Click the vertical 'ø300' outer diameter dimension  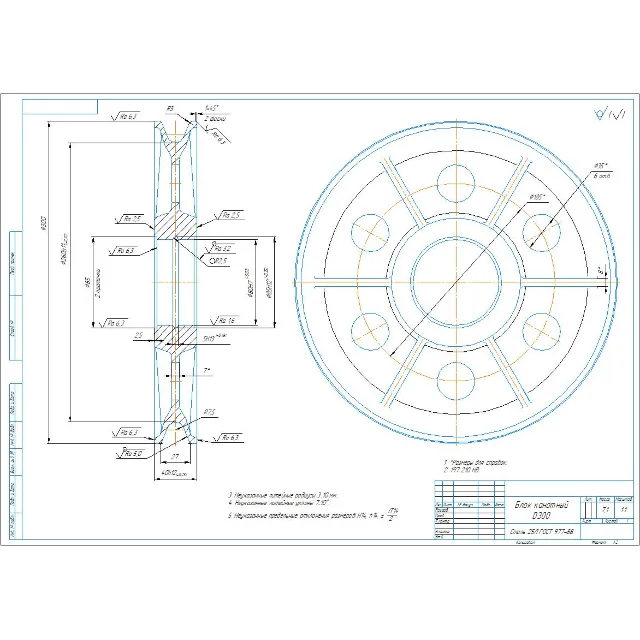44,224
